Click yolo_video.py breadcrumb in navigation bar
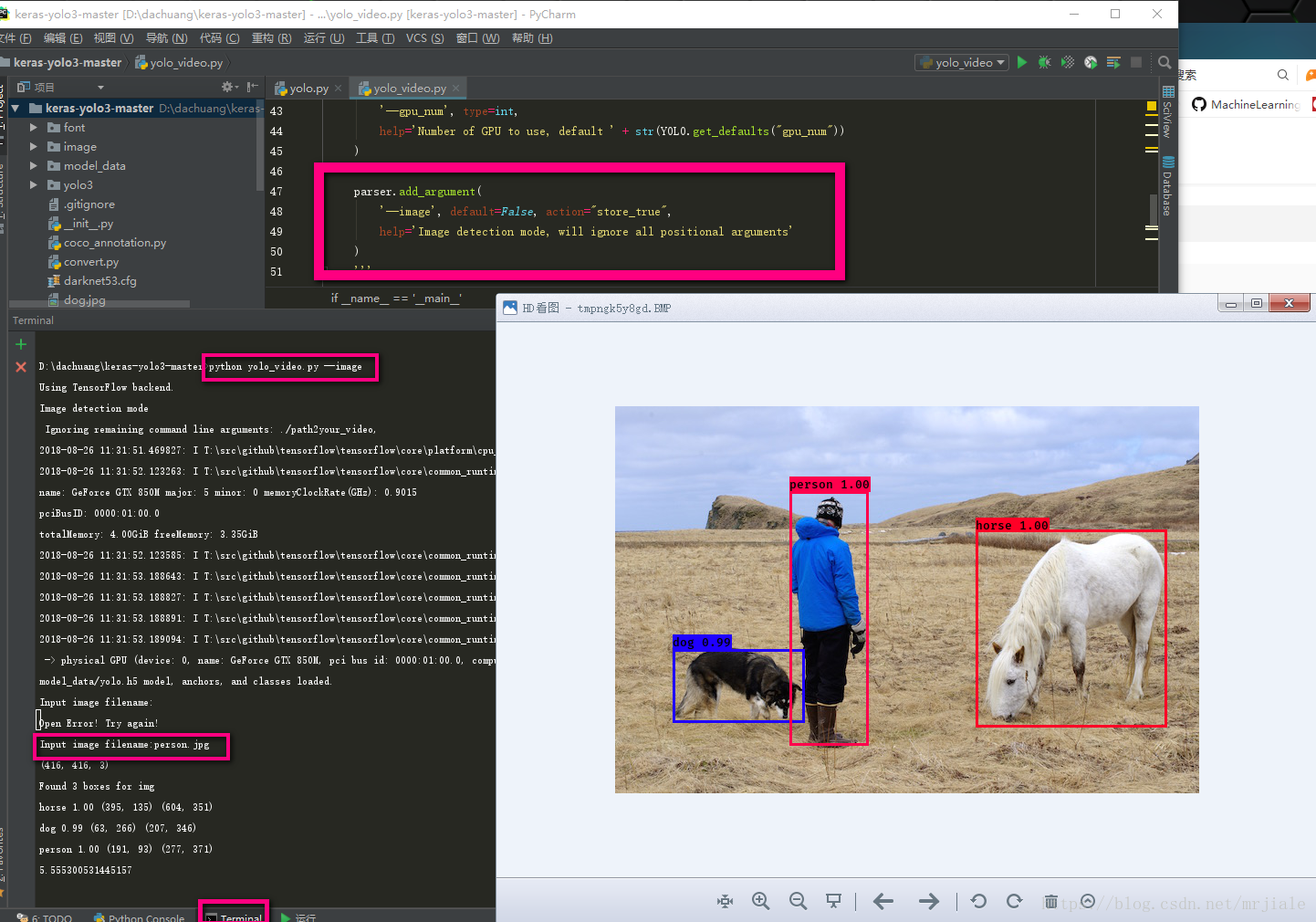Viewport: 1316px width, 922px height. (179, 62)
